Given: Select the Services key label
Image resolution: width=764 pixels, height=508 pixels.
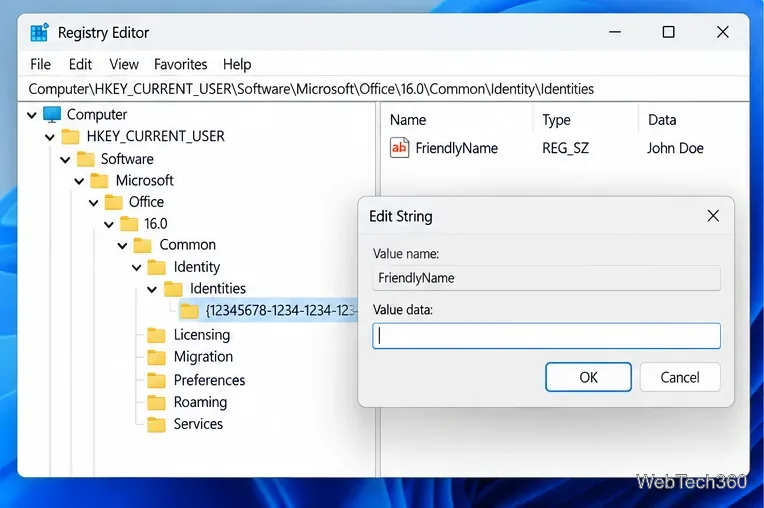Looking at the screenshot, I should point(198,424).
